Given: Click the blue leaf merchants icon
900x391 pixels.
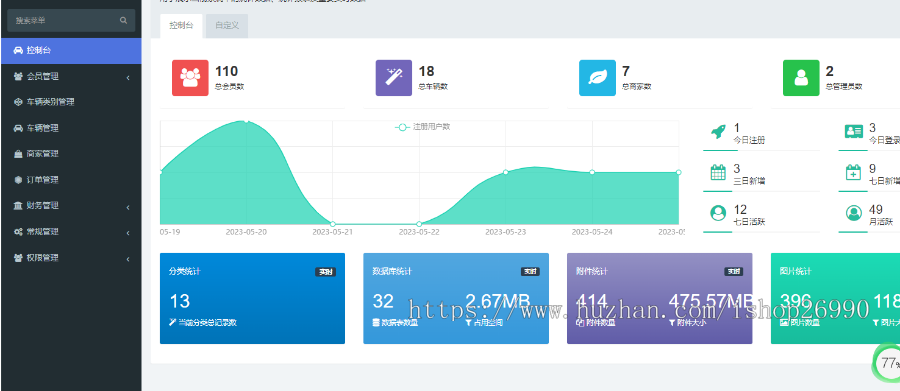Looking at the screenshot, I should (x=598, y=78).
